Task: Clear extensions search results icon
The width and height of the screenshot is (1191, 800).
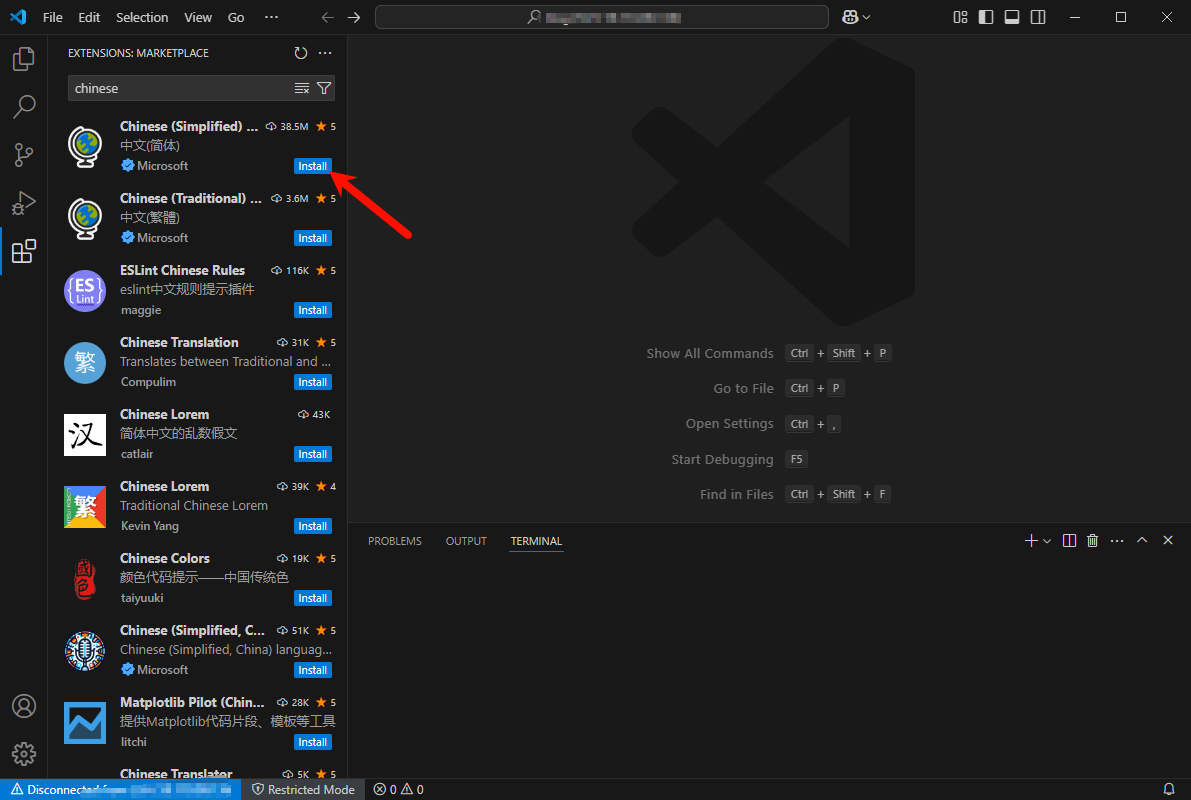Action: (x=302, y=88)
